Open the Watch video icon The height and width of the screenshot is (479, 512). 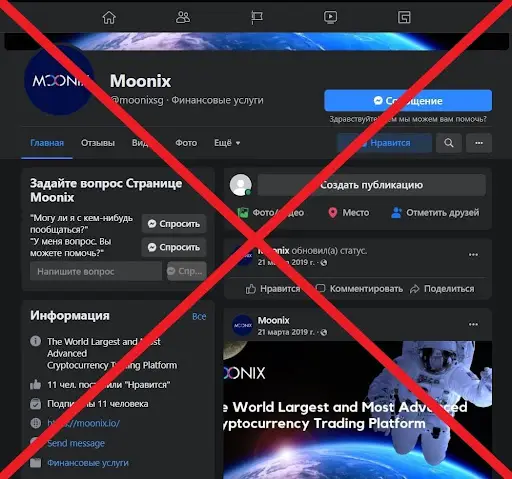tap(330, 17)
